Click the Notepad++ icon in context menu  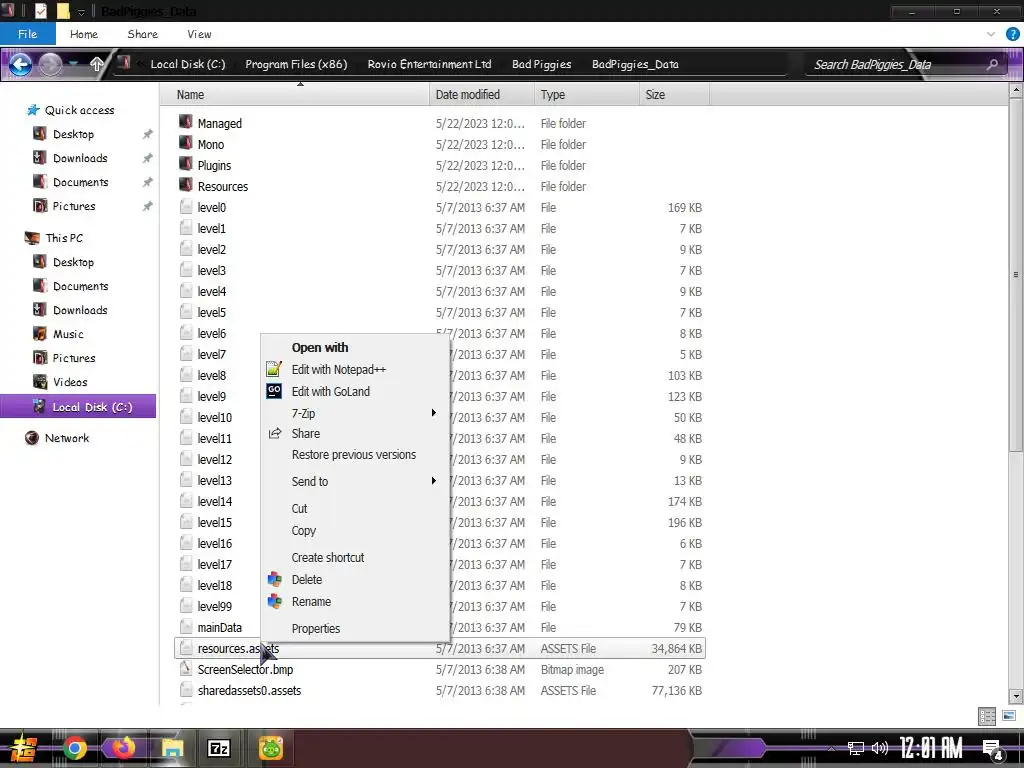(x=274, y=370)
